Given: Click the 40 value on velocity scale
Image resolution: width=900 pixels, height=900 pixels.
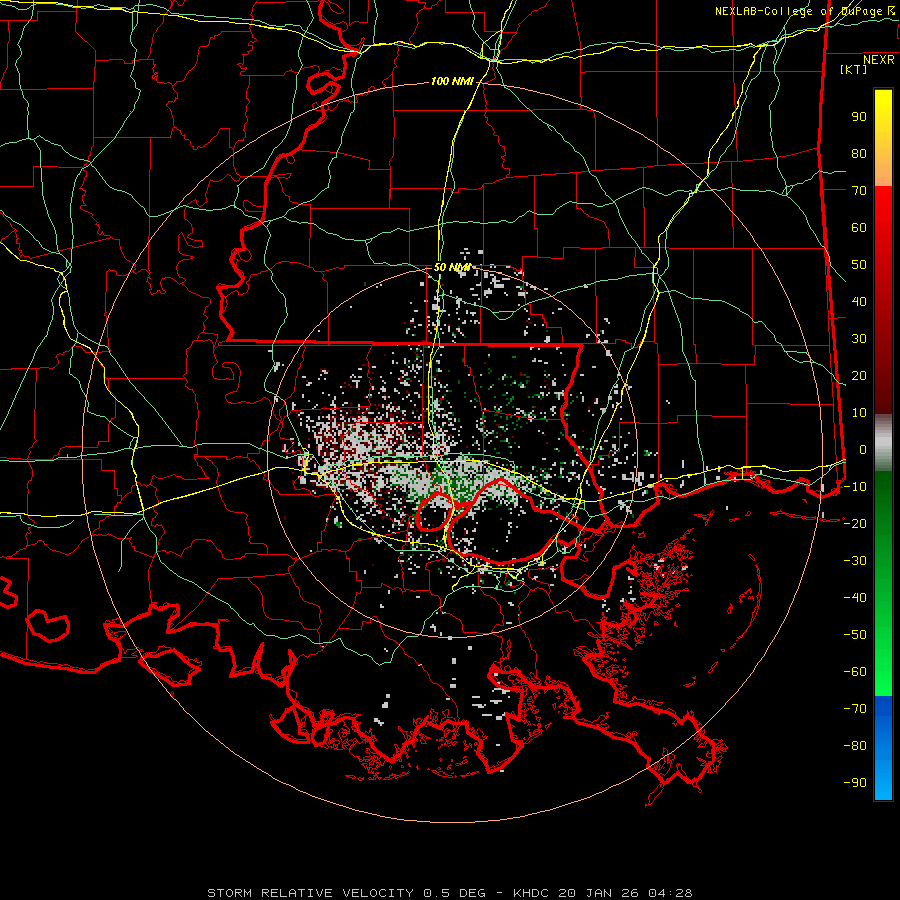Looking at the screenshot, I should click(859, 301).
